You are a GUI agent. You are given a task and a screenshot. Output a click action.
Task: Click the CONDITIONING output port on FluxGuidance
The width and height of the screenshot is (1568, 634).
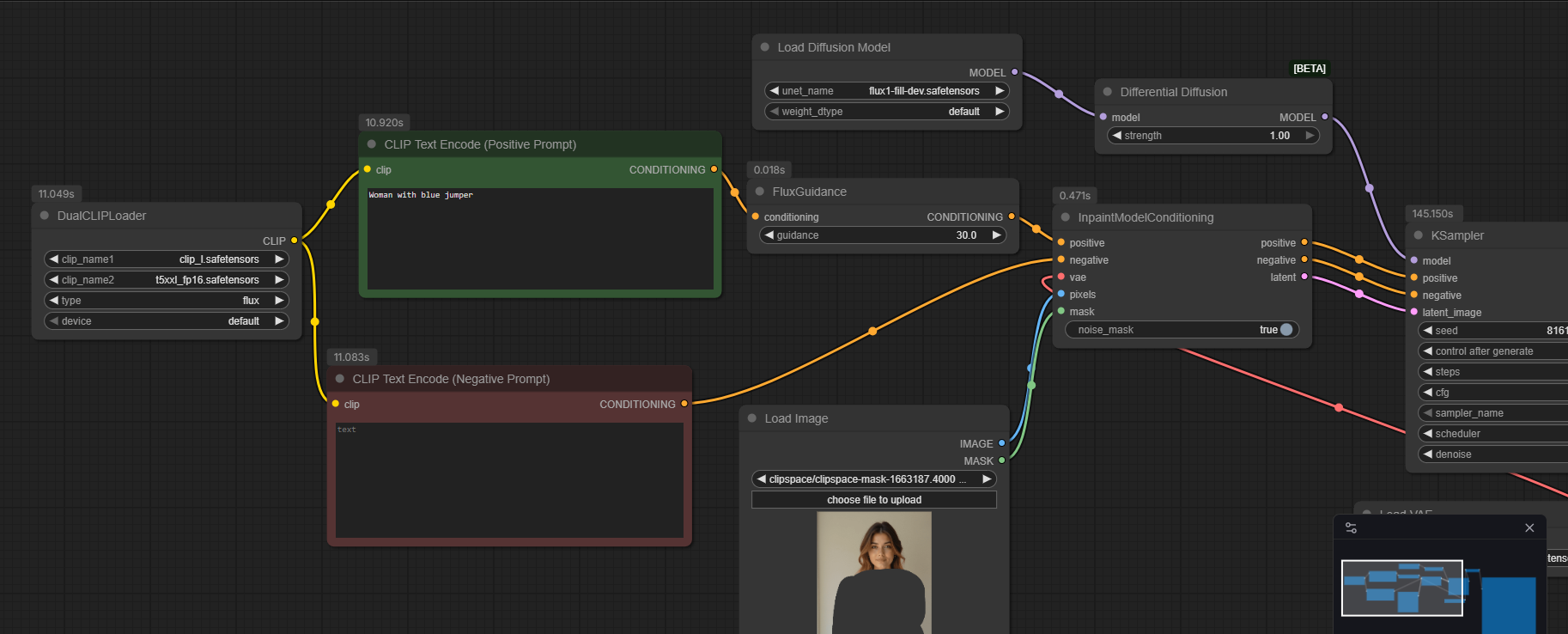pyautogui.click(x=1012, y=216)
